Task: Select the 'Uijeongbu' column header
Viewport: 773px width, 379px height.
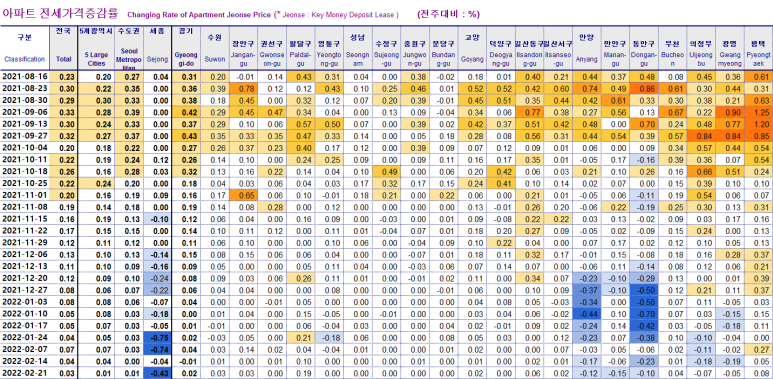Action: 701,48
